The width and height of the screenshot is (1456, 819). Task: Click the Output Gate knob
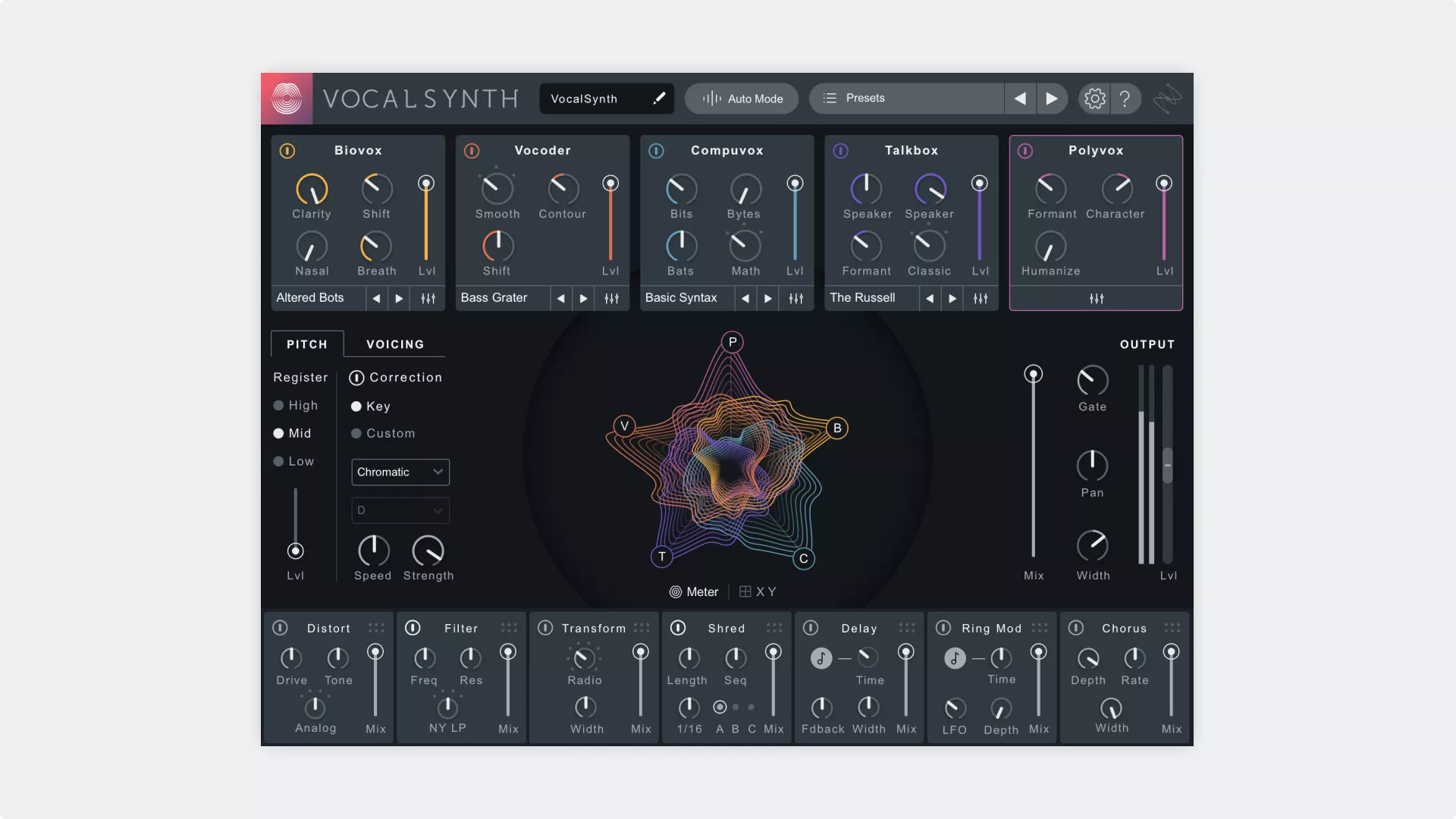pyautogui.click(x=1093, y=381)
